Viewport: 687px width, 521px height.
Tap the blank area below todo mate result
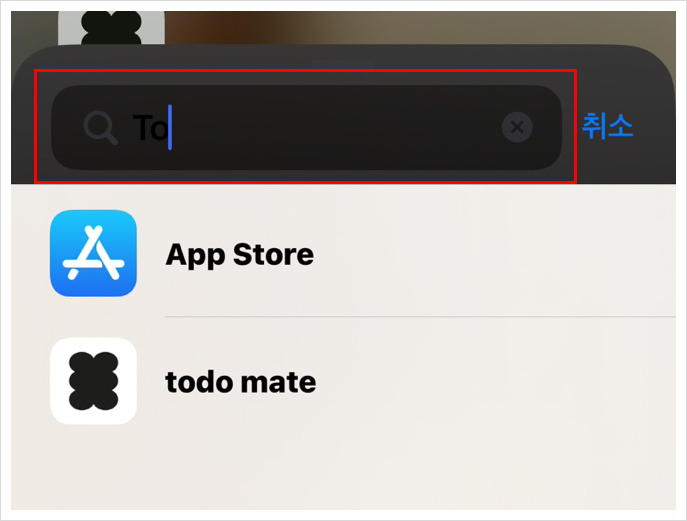343,478
